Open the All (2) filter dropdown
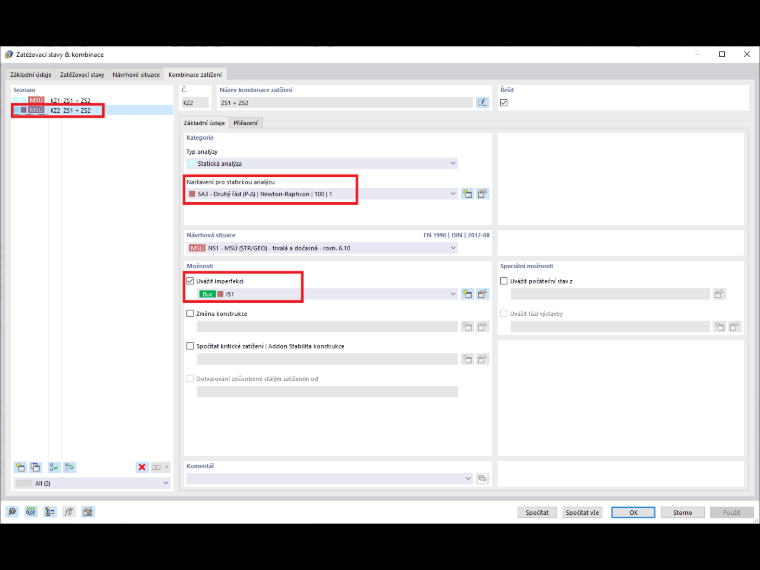The height and width of the screenshot is (570, 760). (92, 483)
